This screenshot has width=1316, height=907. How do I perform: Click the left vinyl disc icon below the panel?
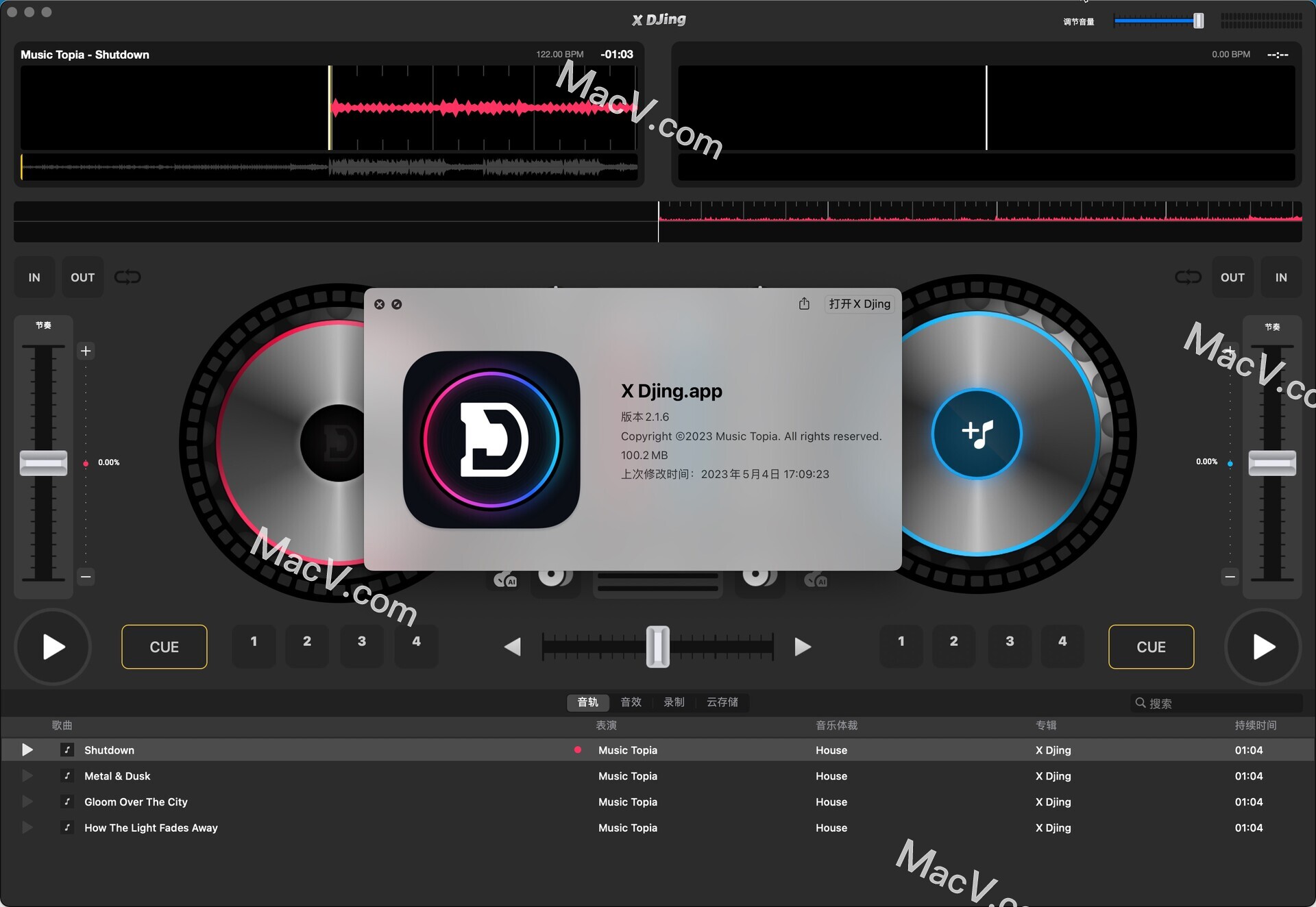pyautogui.click(x=555, y=580)
